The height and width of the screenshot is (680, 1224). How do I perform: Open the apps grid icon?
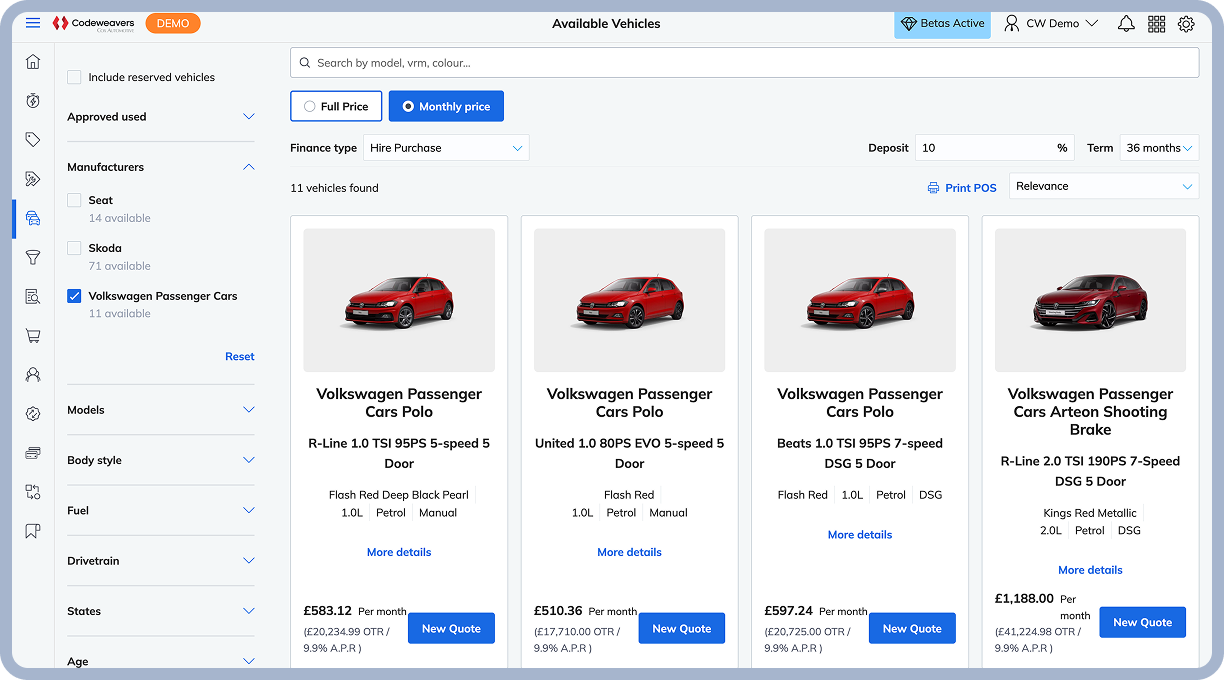[1156, 23]
